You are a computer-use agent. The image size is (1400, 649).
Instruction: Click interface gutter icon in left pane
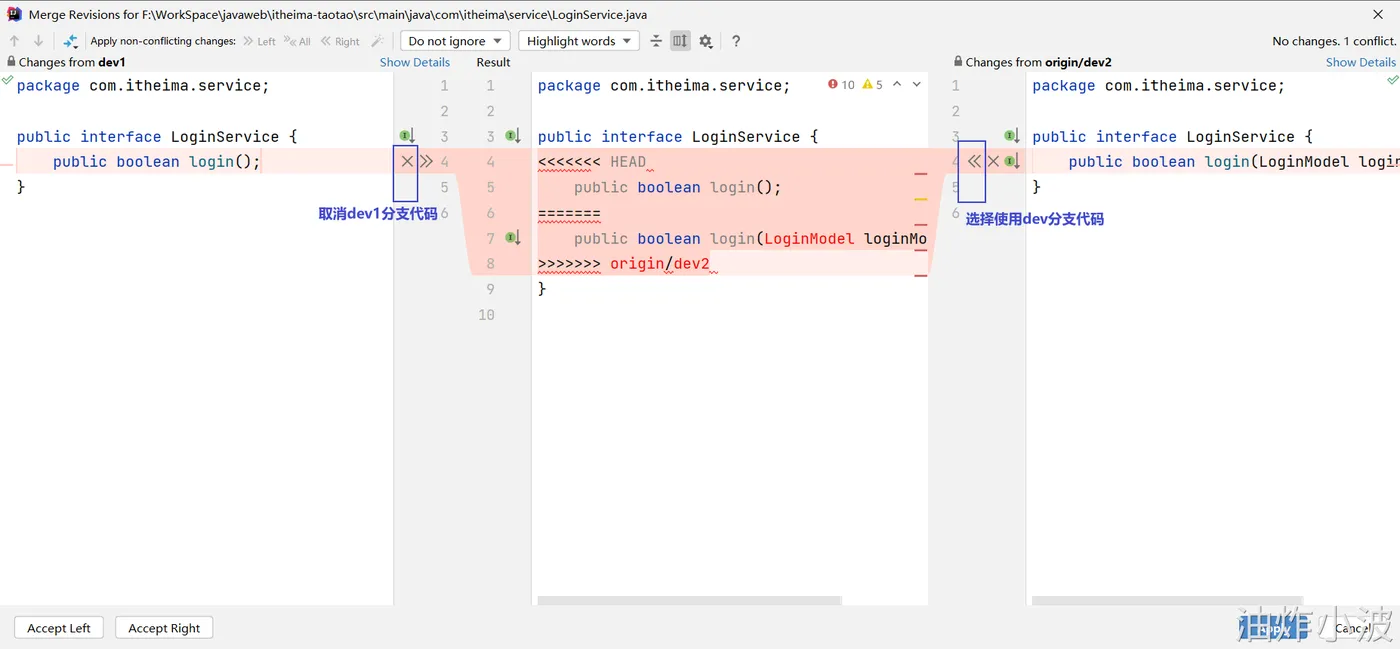click(x=407, y=136)
